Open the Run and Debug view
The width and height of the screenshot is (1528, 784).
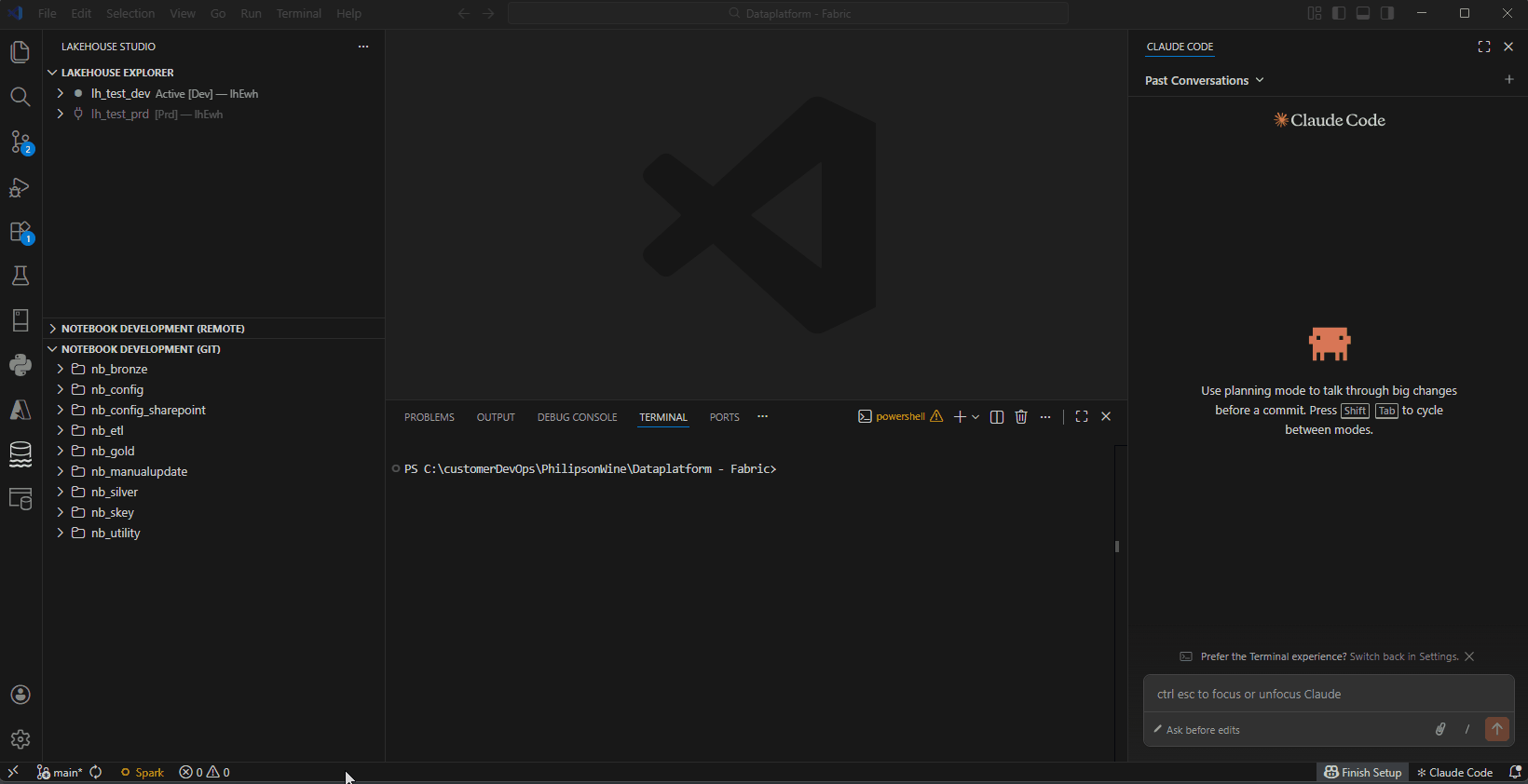coord(20,187)
